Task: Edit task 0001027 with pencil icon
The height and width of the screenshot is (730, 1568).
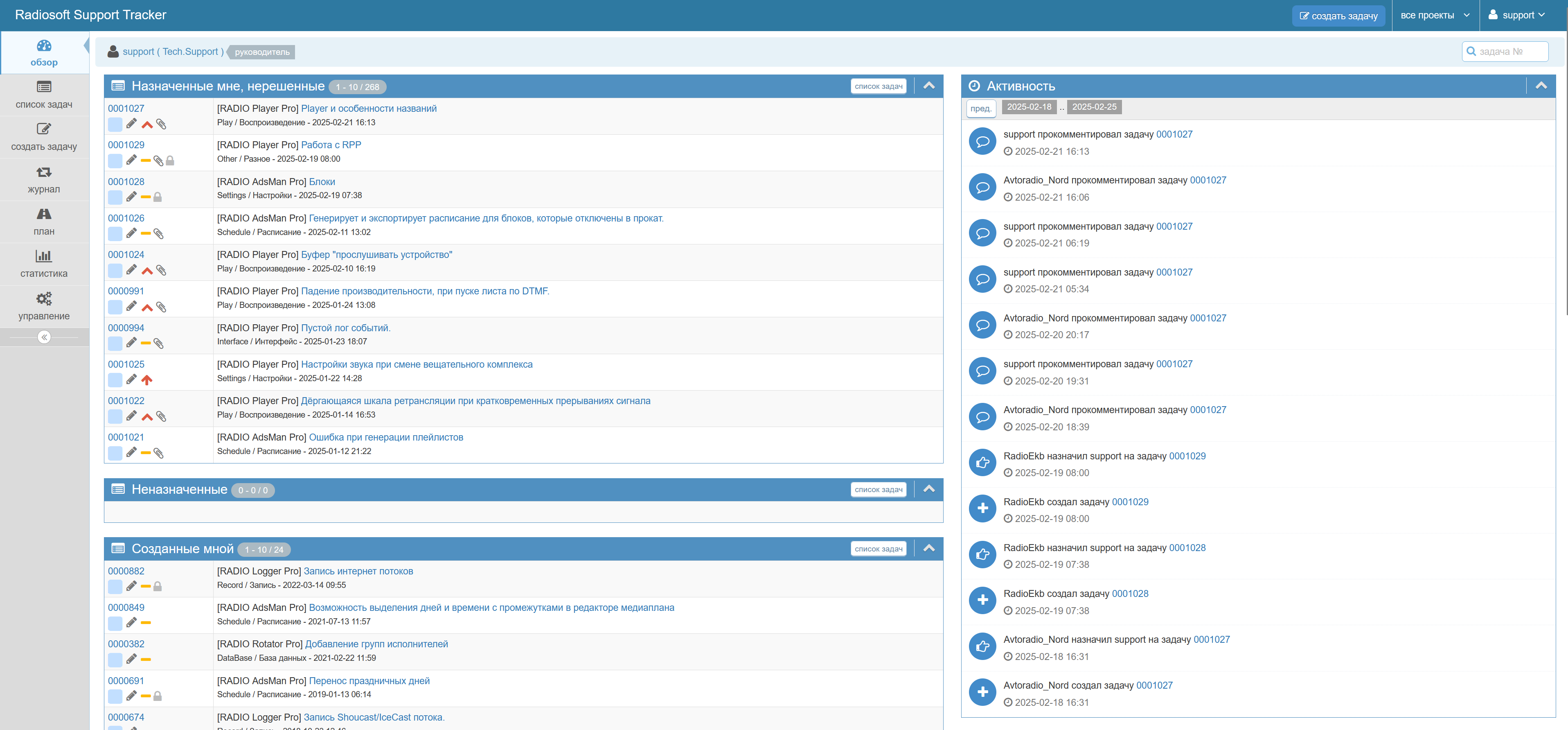Action: tap(131, 124)
